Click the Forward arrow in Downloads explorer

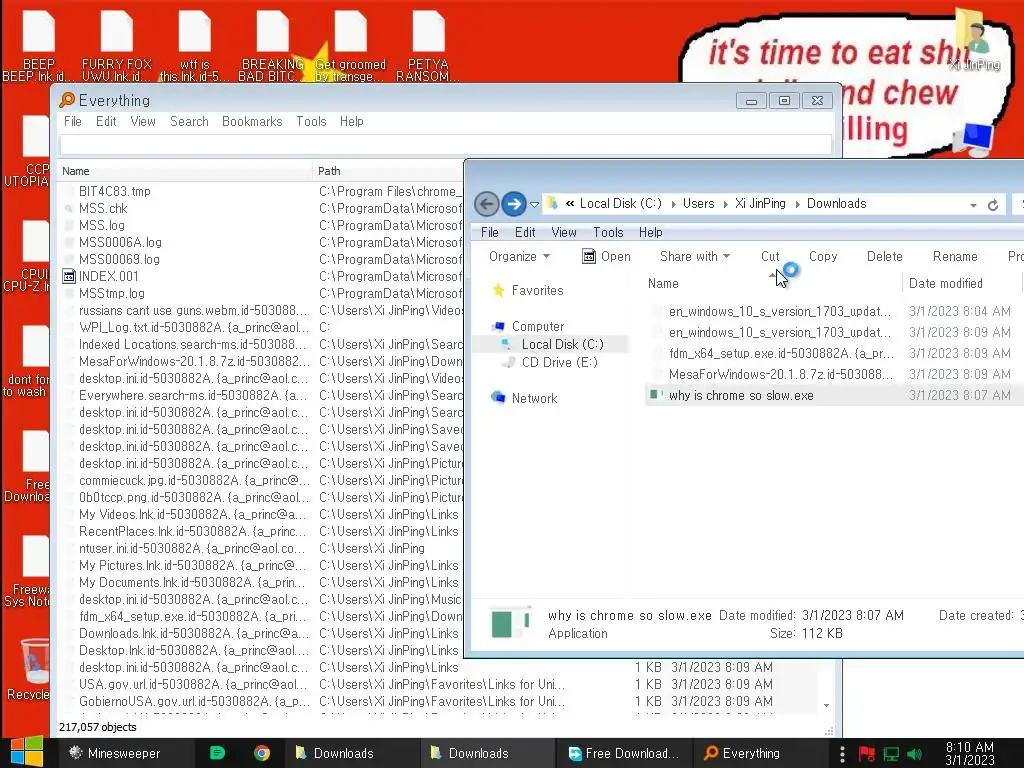(514, 204)
